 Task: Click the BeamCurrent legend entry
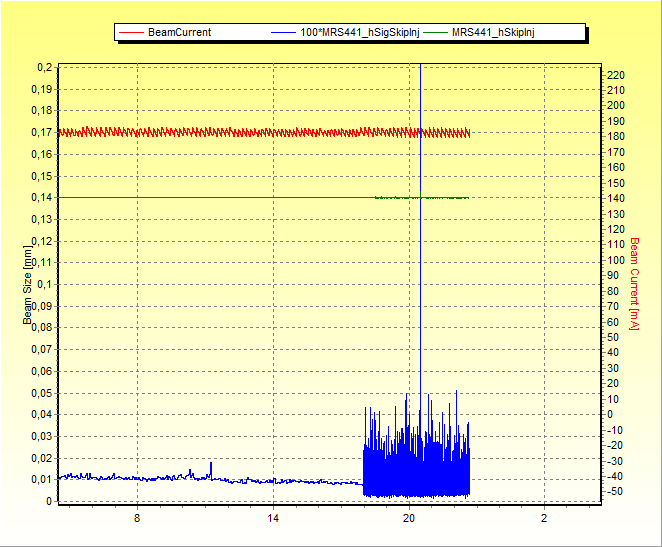tap(179, 32)
